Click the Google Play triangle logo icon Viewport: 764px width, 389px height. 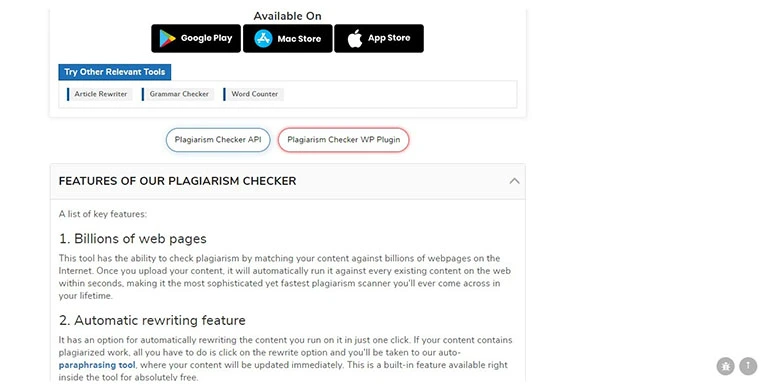167,38
